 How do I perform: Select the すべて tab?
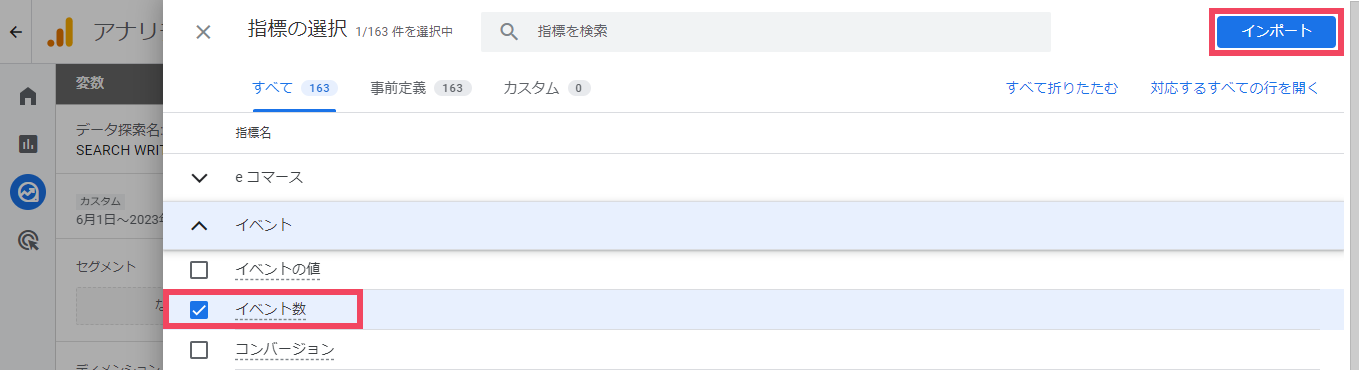(294, 88)
